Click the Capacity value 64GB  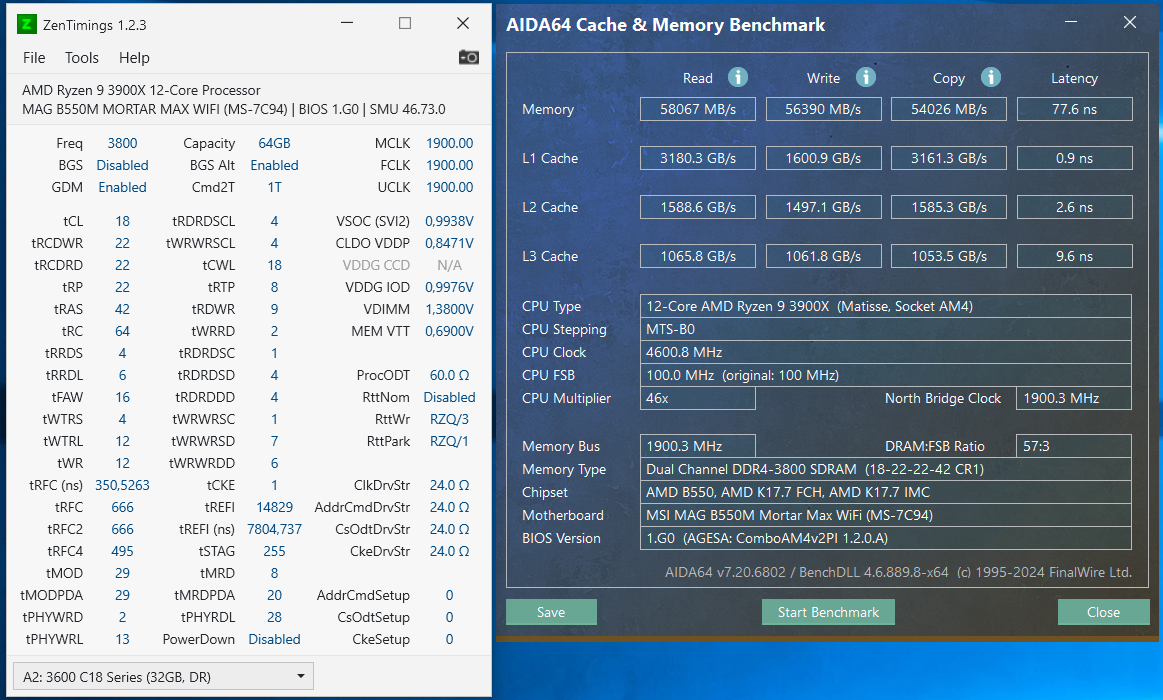(274, 143)
